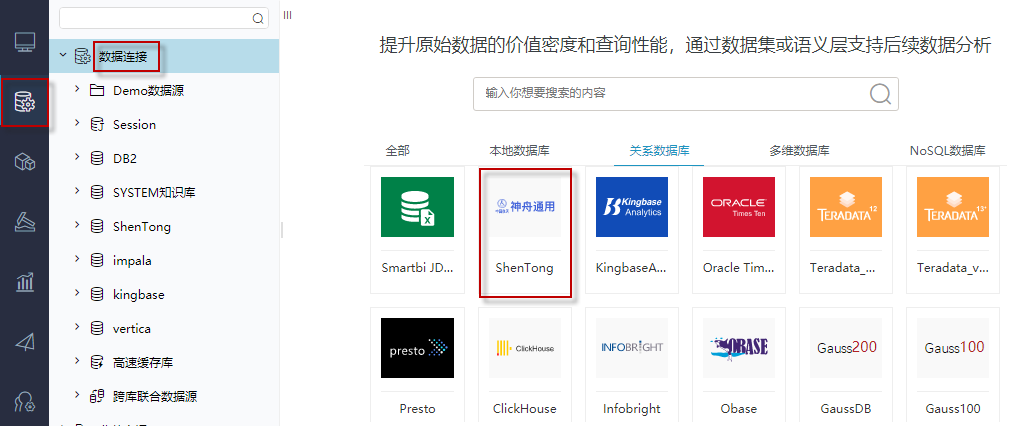Expand the DB2 tree node

pyautogui.click(x=77, y=158)
